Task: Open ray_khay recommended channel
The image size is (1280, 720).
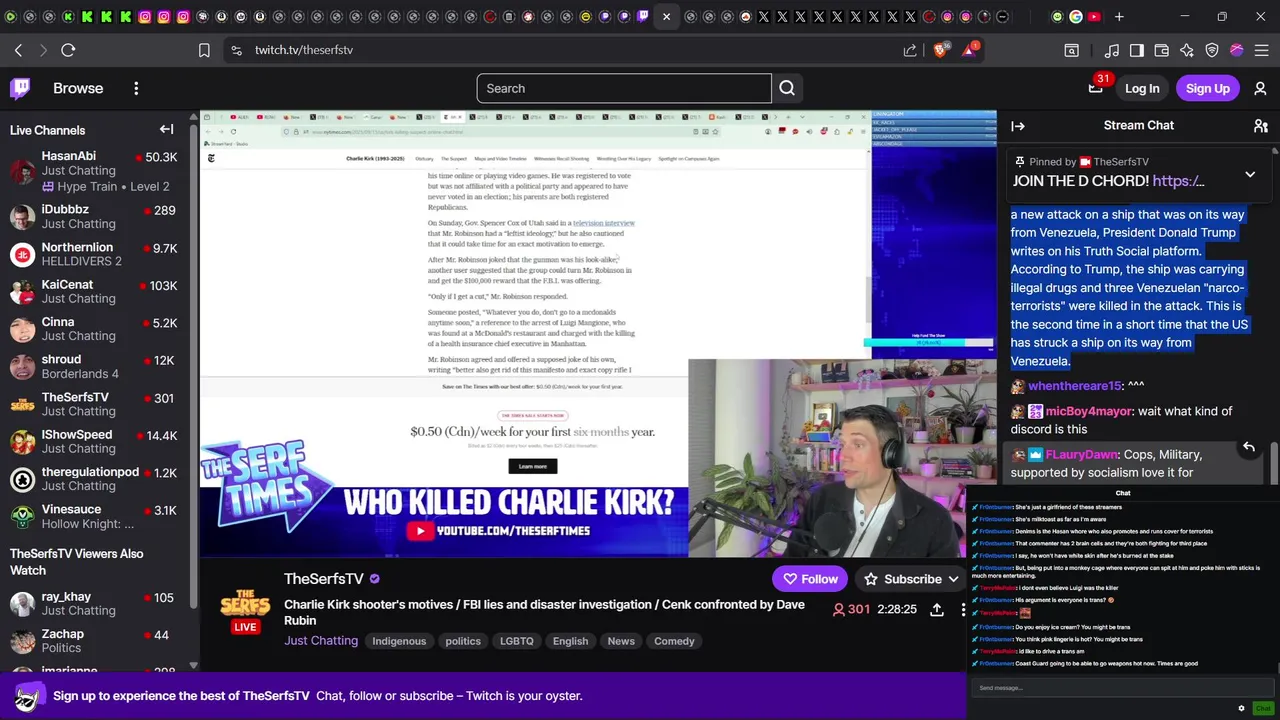Action: click(x=95, y=604)
